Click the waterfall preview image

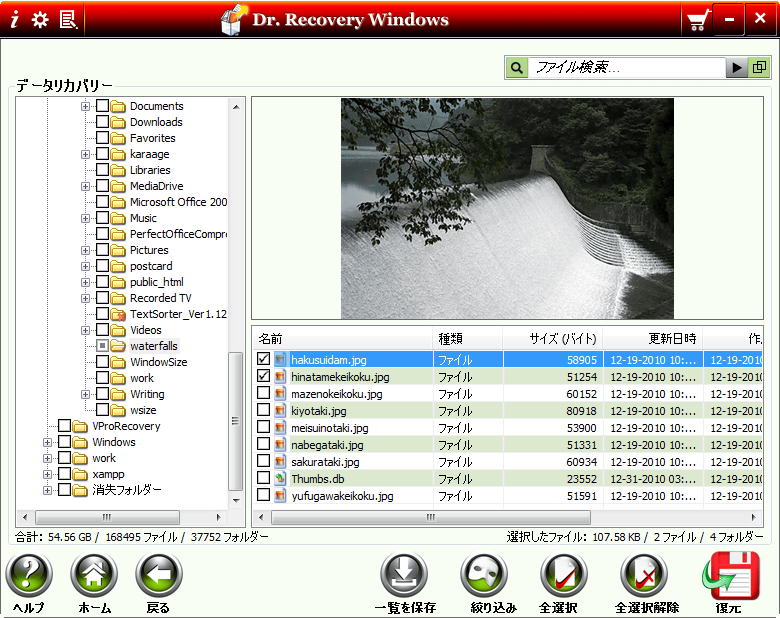pyautogui.click(x=507, y=208)
